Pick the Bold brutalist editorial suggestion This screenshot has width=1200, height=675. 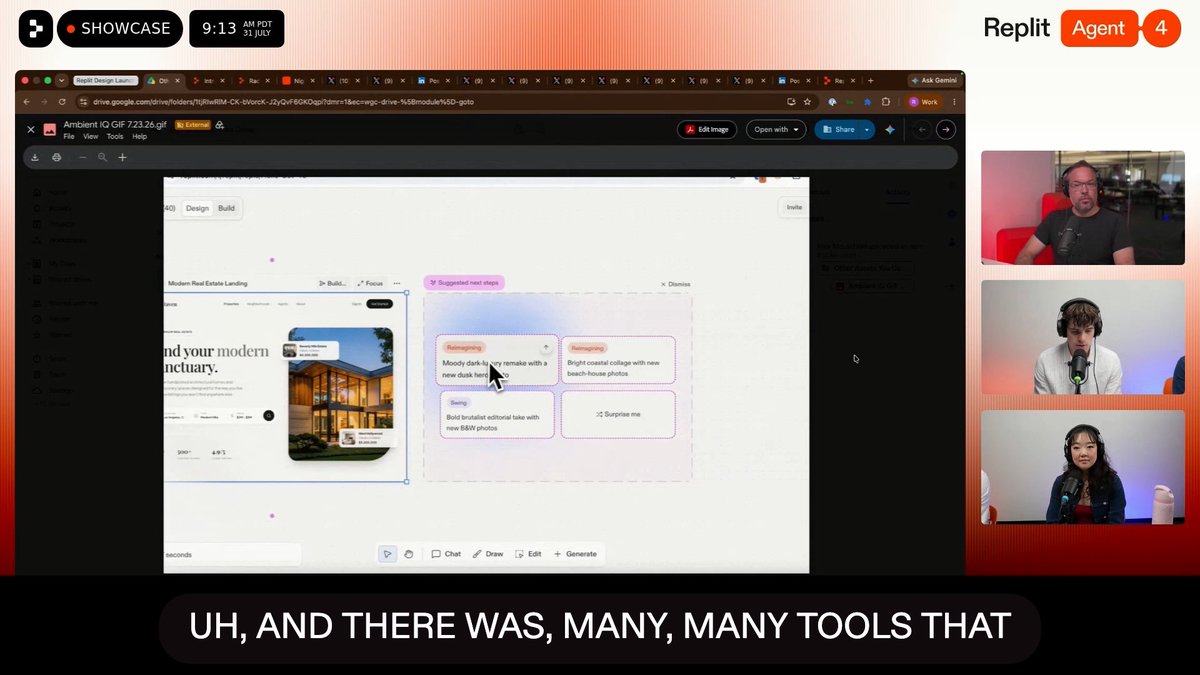497,414
